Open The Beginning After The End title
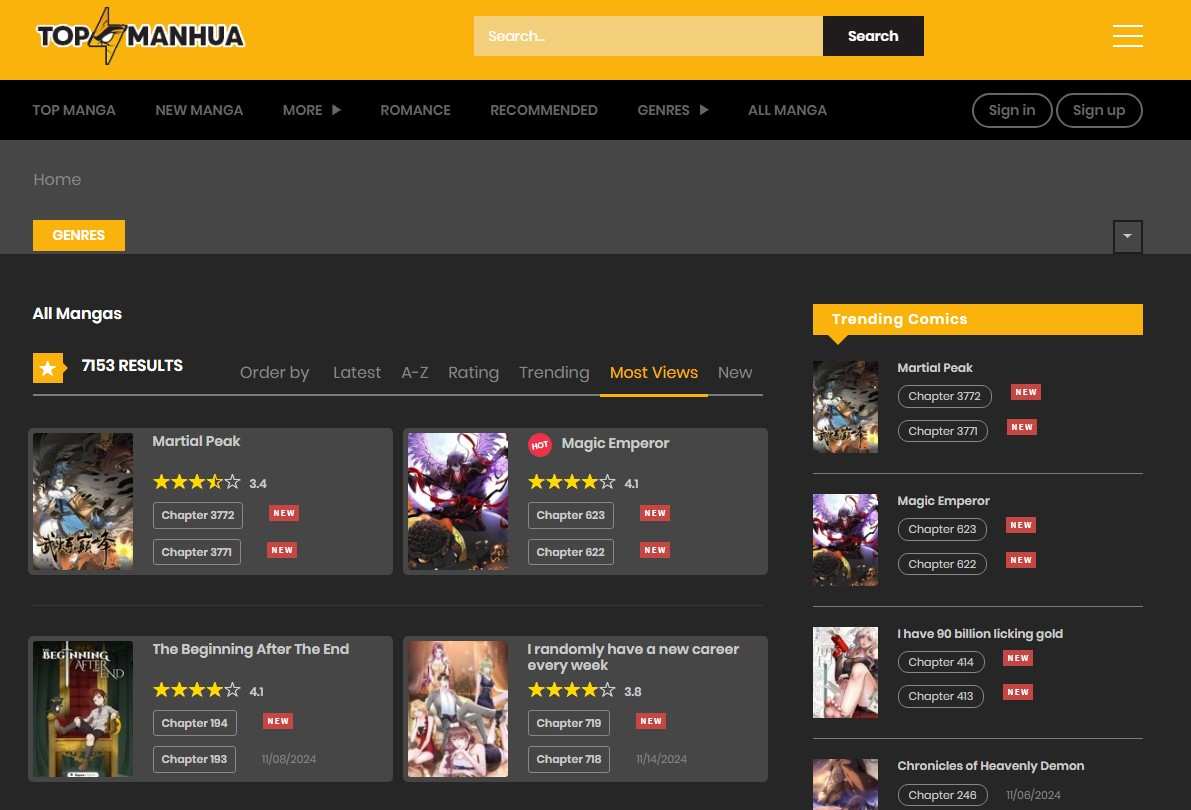The height and width of the screenshot is (810, 1191). pyautogui.click(x=251, y=649)
